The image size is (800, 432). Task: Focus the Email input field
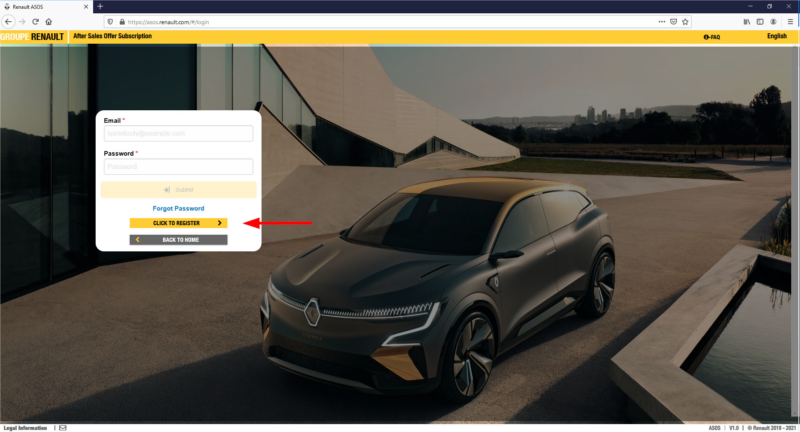[178, 133]
